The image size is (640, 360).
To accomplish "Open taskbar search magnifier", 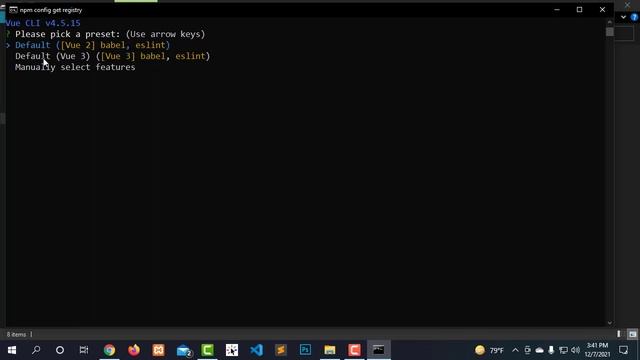I will pos(36,350).
